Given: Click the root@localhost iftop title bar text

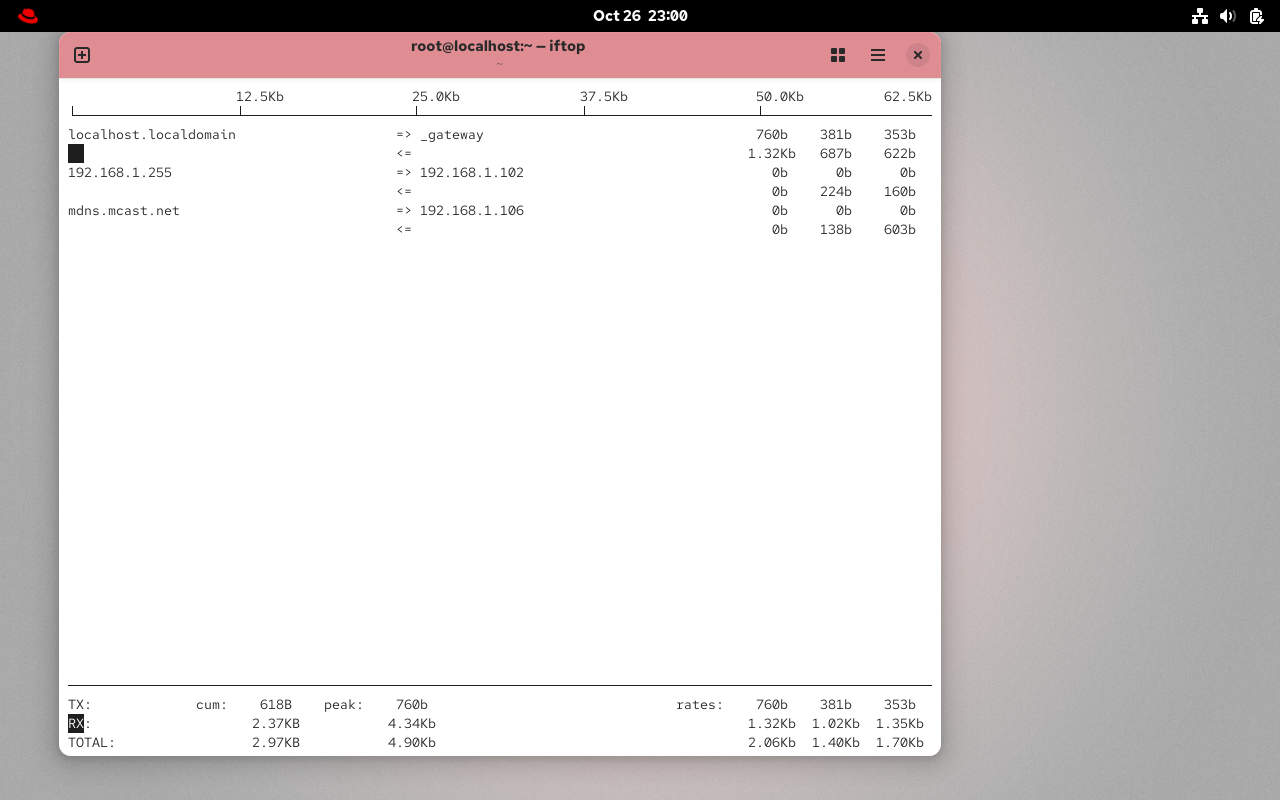Looking at the screenshot, I should pyautogui.click(x=498, y=46).
